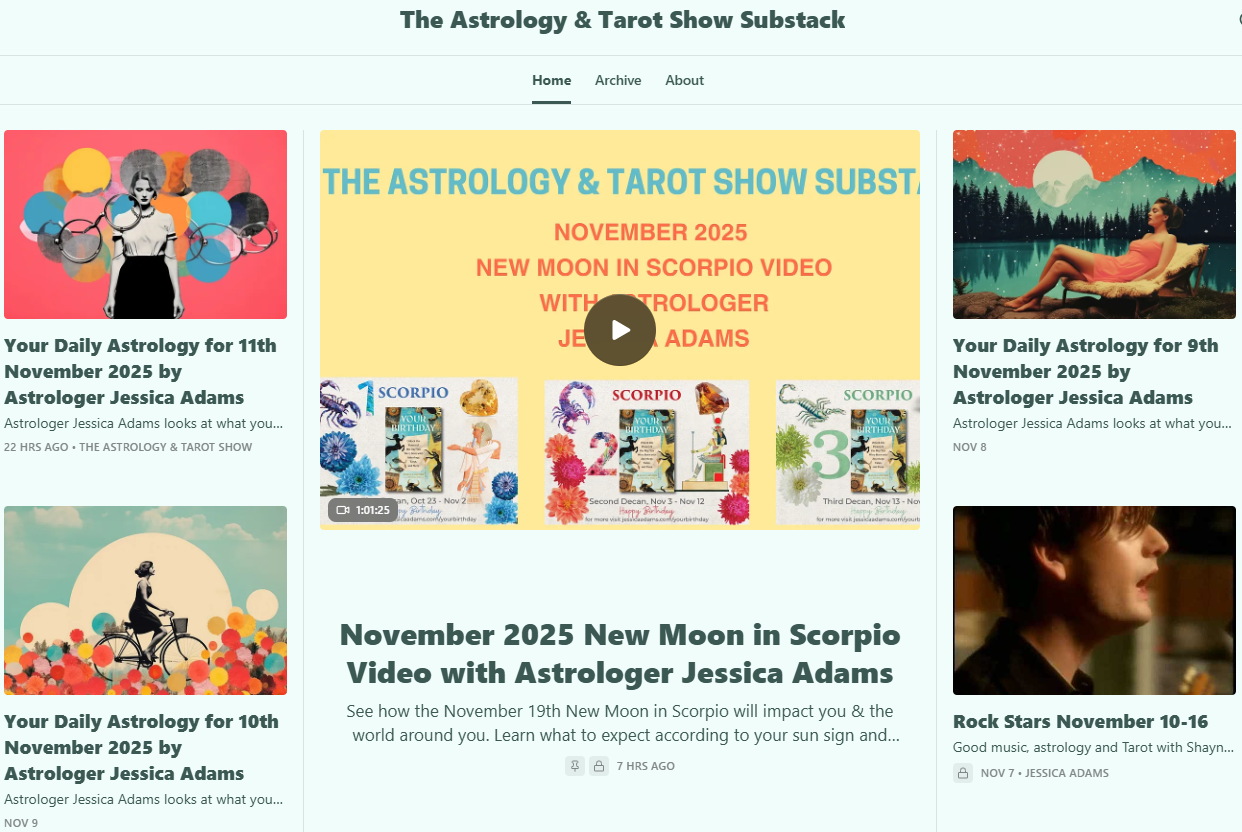This screenshot has width=1242, height=832.
Task: Open Daily Astrology for 10th November post
Action: (142, 747)
